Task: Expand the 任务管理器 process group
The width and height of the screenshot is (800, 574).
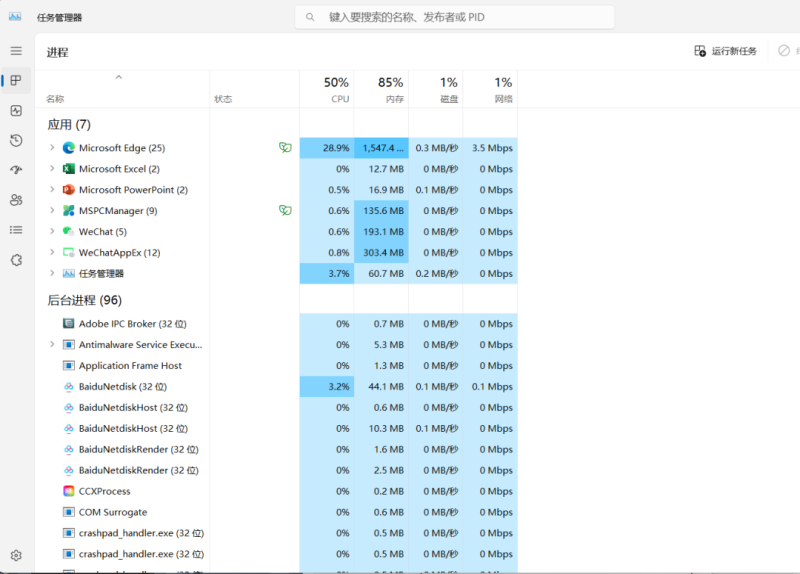Action: 52,273
